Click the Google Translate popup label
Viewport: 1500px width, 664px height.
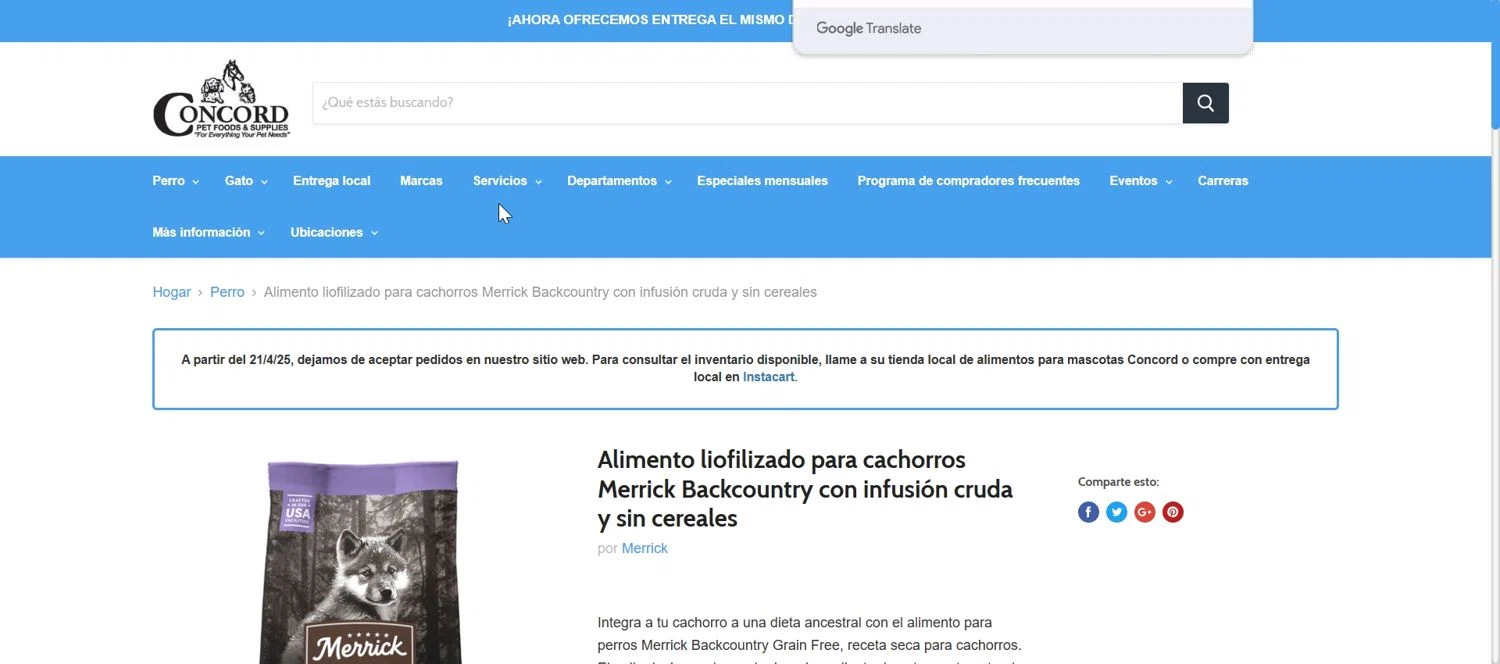[x=869, y=28]
